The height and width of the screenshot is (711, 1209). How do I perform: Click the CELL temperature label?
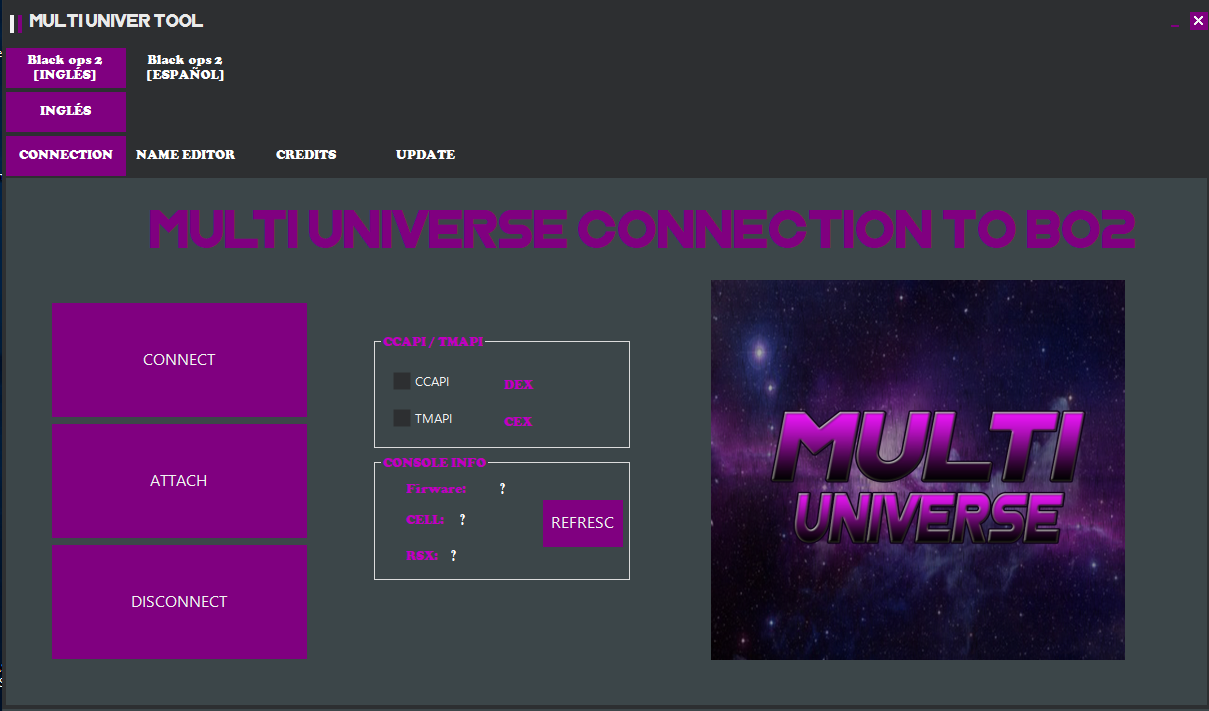425,520
